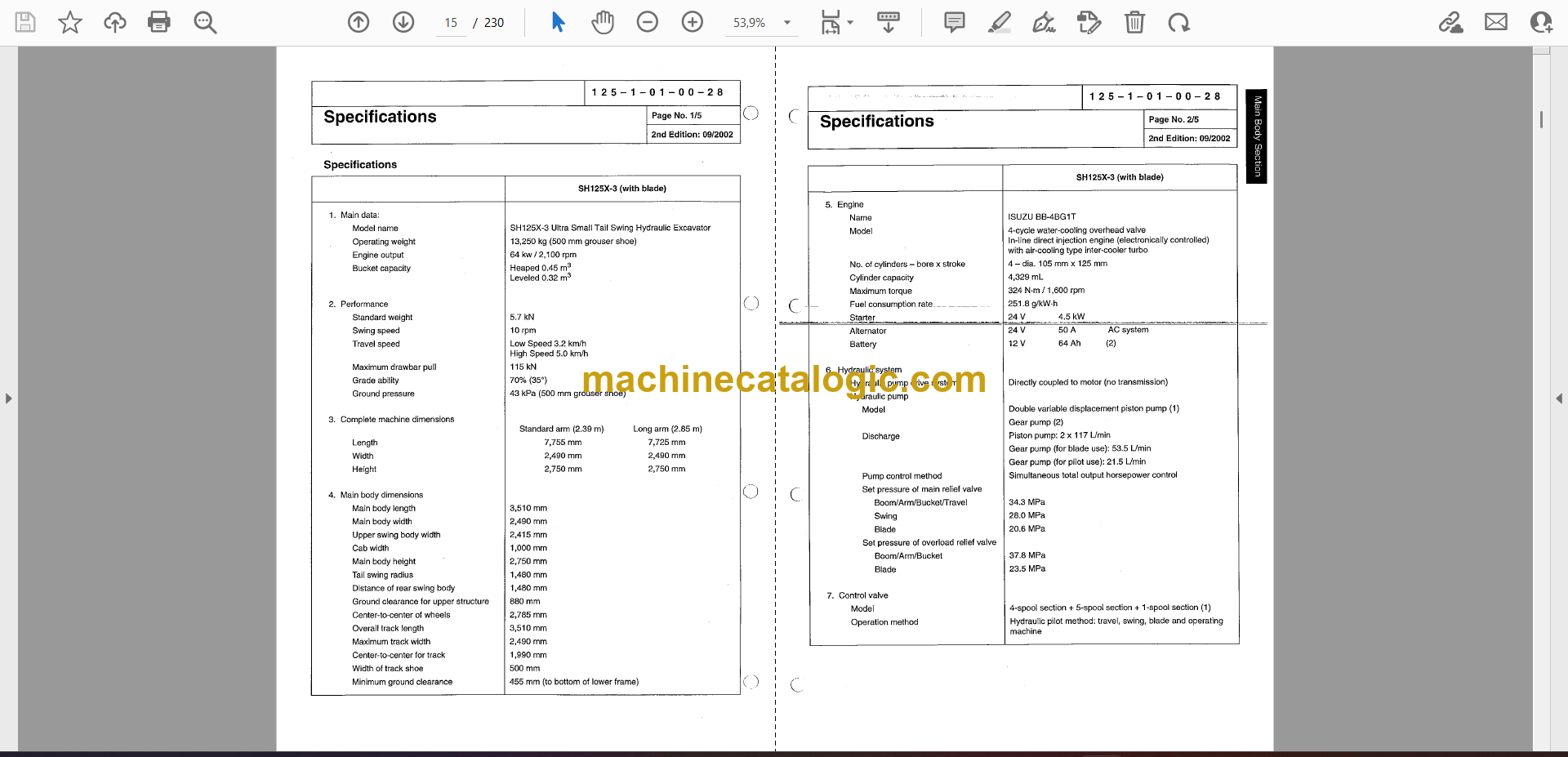Add a sticky note comment
Image resolution: width=1568 pixels, height=757 pixels.
tap(954, 22)
